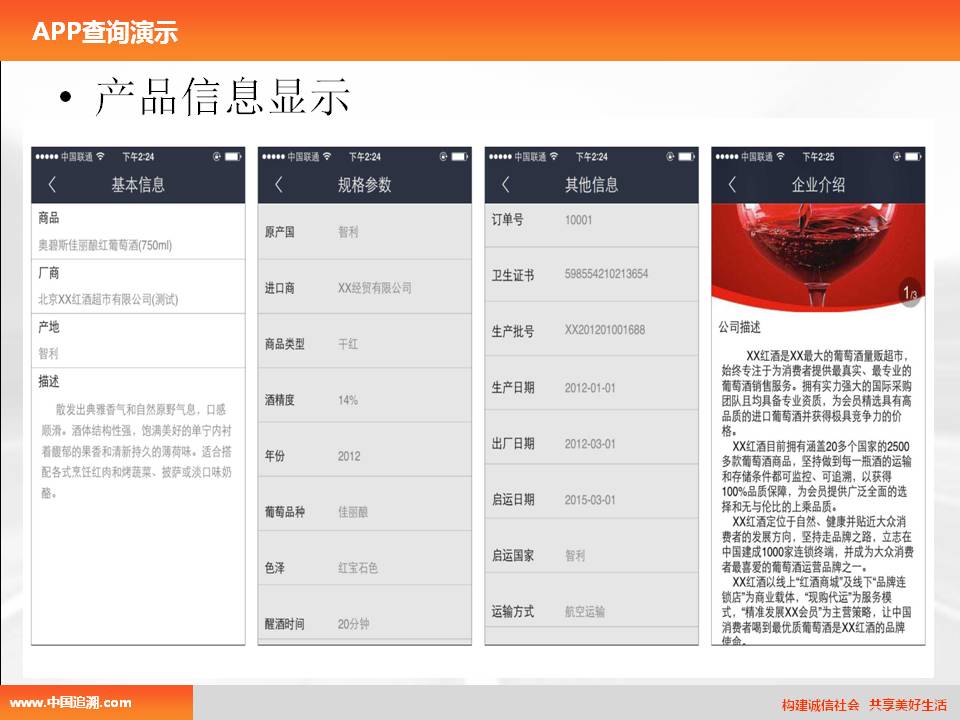Select the 干红 product type value
The width and height of the screenshot is (960, 720).
pyautogui.click(x=348, y=343)
